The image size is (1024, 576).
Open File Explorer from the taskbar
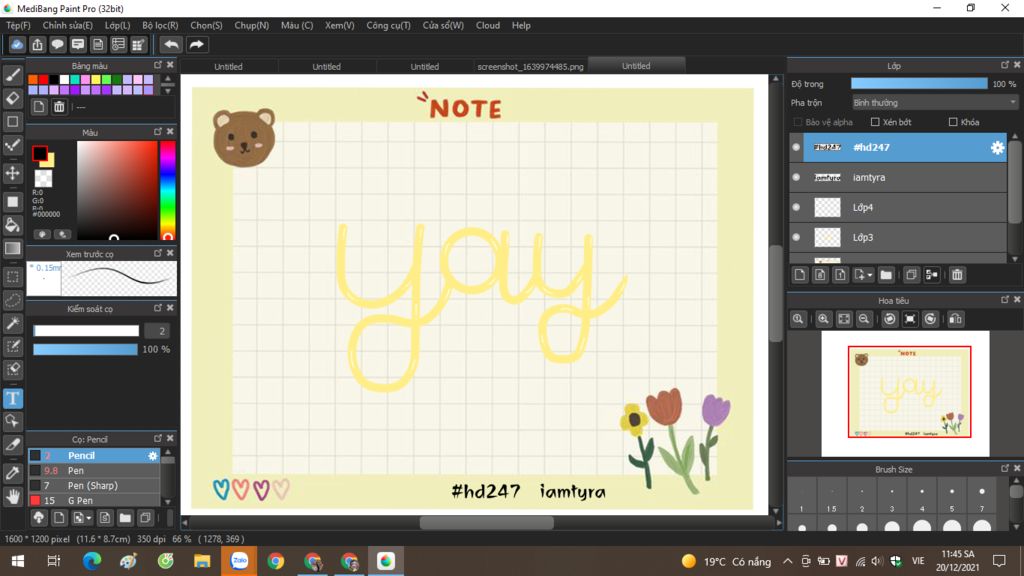click(x=202, y=561)
